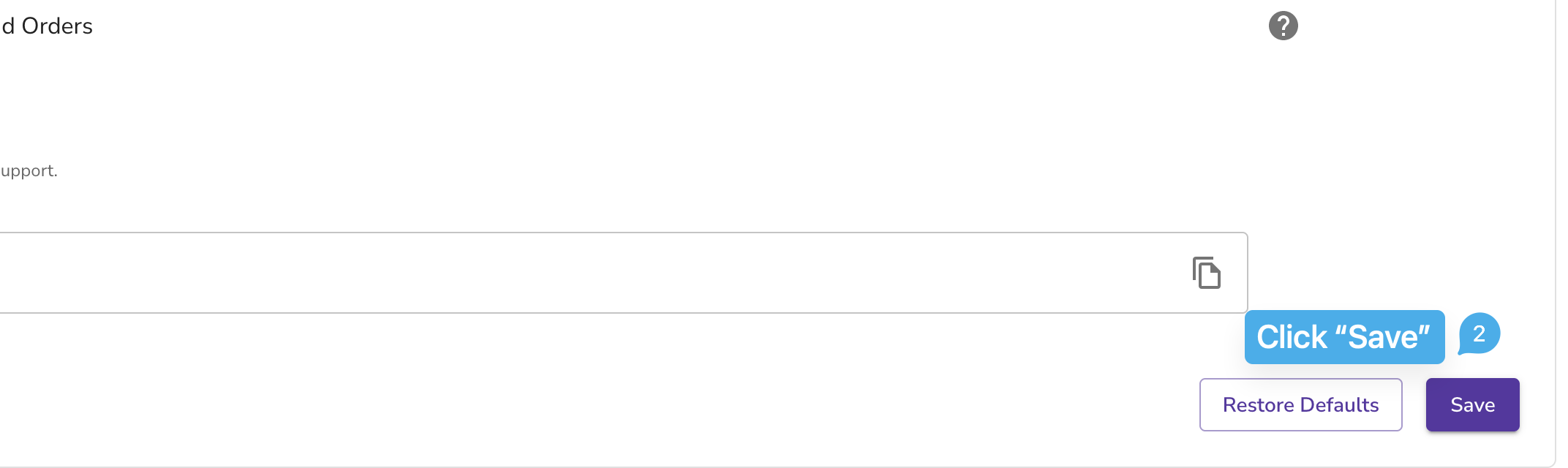Click the Restore Defaults button
The width and height of the screenshot is (1568, 468).
pyautogui.click(x=1300, y=404)
